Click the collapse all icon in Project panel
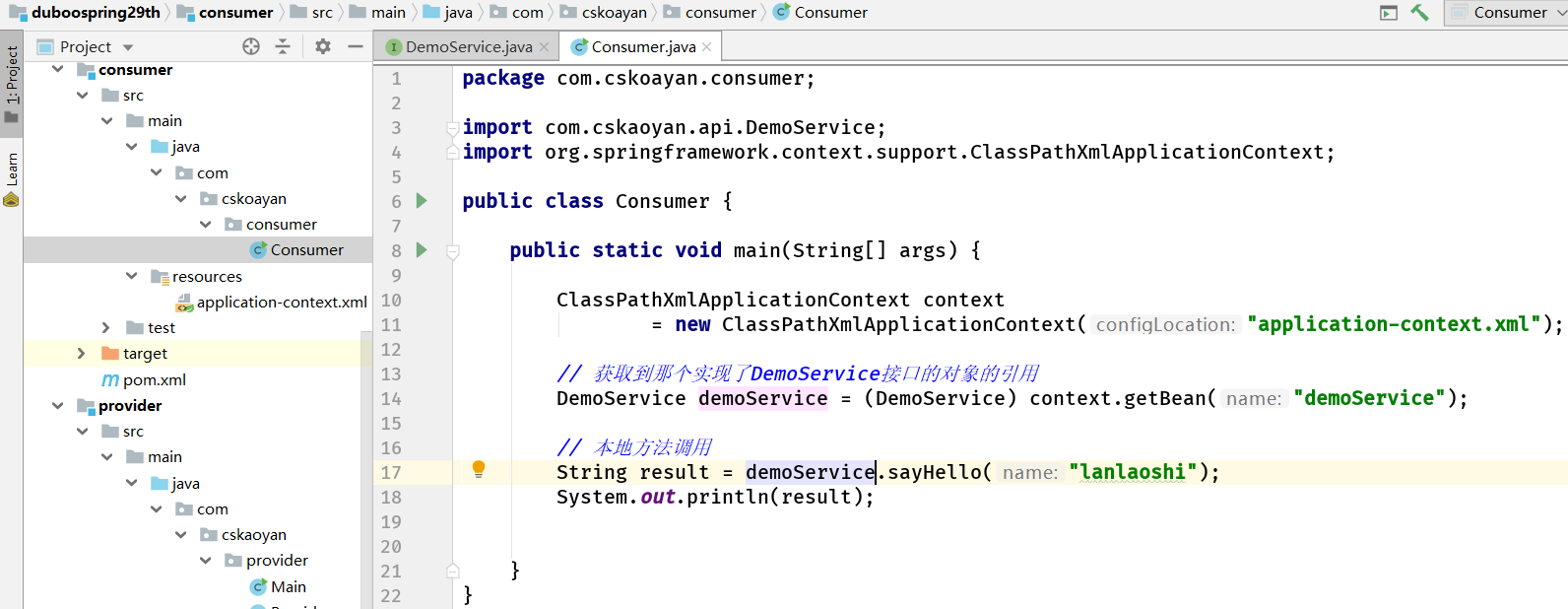Image resolution: width=1568 pixels, height=609 pixels. tap(283, 46)
